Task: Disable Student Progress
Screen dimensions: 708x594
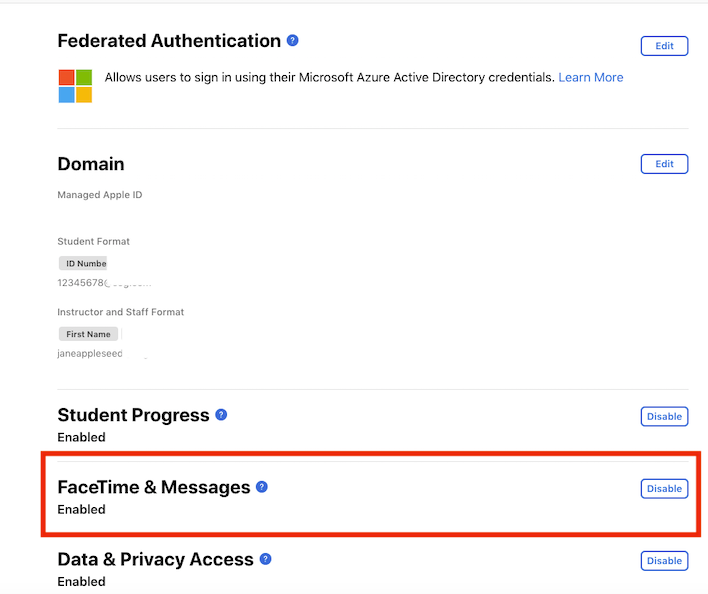Action: click(664, 416)
